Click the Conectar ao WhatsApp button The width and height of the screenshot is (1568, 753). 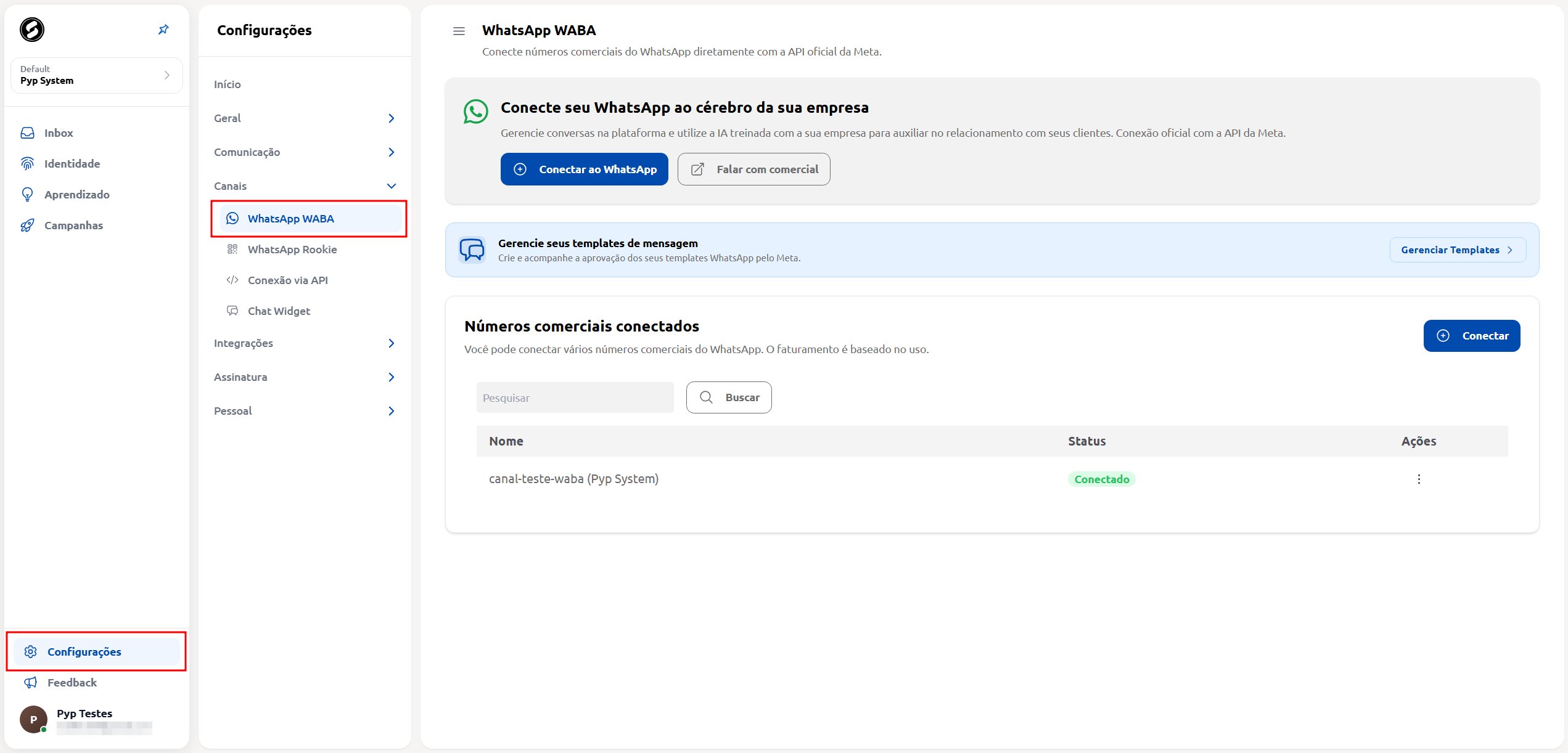(584, 169)
